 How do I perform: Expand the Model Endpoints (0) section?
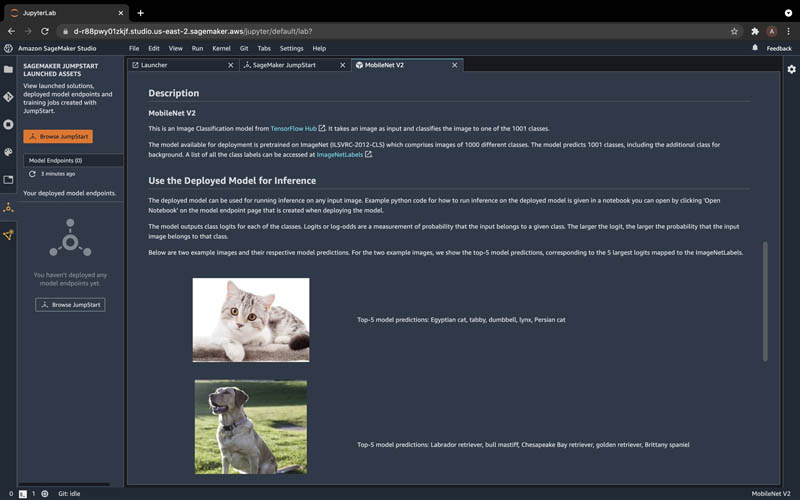pyautogui.click(x=73, y=160)
